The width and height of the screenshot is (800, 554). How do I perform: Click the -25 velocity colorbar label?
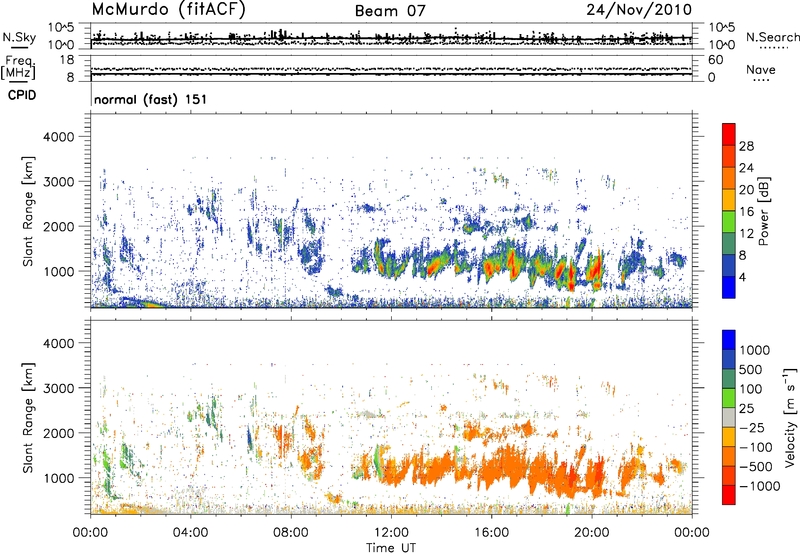tap(751, 427)
